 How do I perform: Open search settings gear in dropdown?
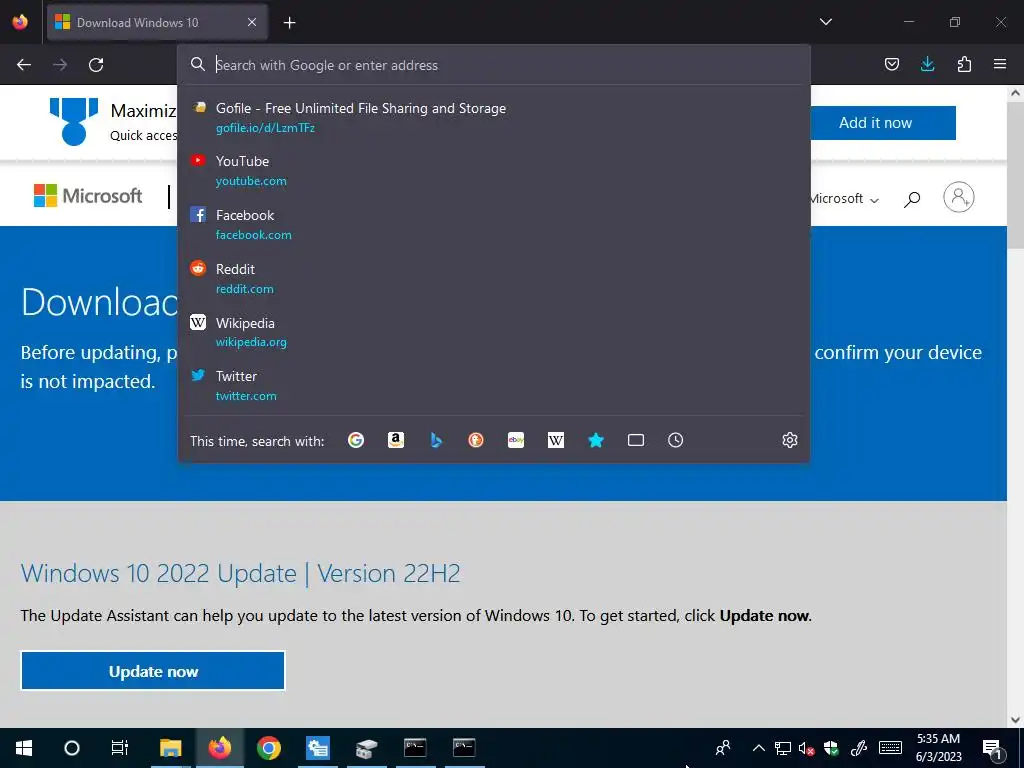(790, 440)
